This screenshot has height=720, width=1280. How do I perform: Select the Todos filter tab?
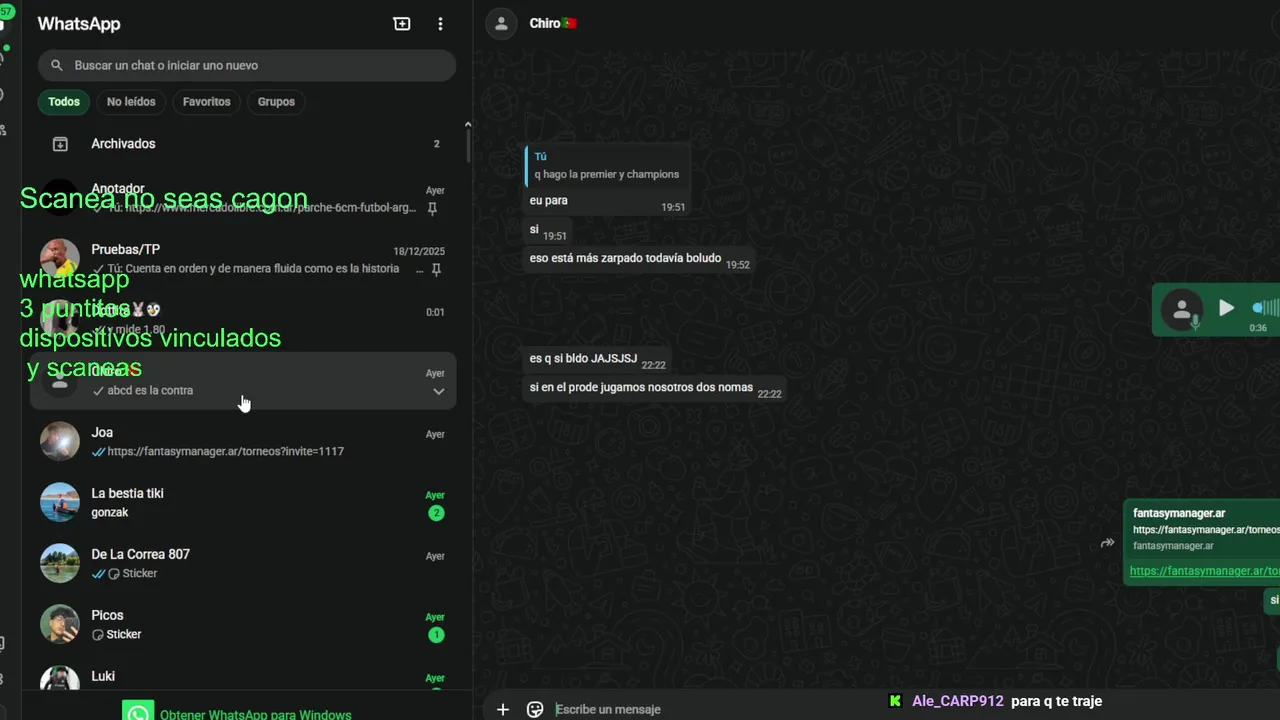tap(64, 102)
